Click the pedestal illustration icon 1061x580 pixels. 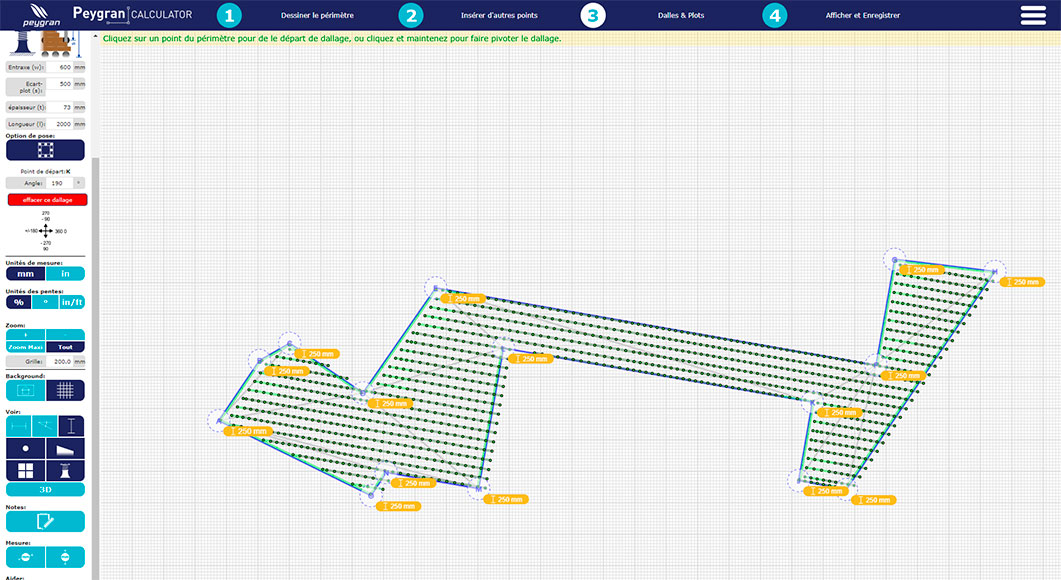click(22, 43)
